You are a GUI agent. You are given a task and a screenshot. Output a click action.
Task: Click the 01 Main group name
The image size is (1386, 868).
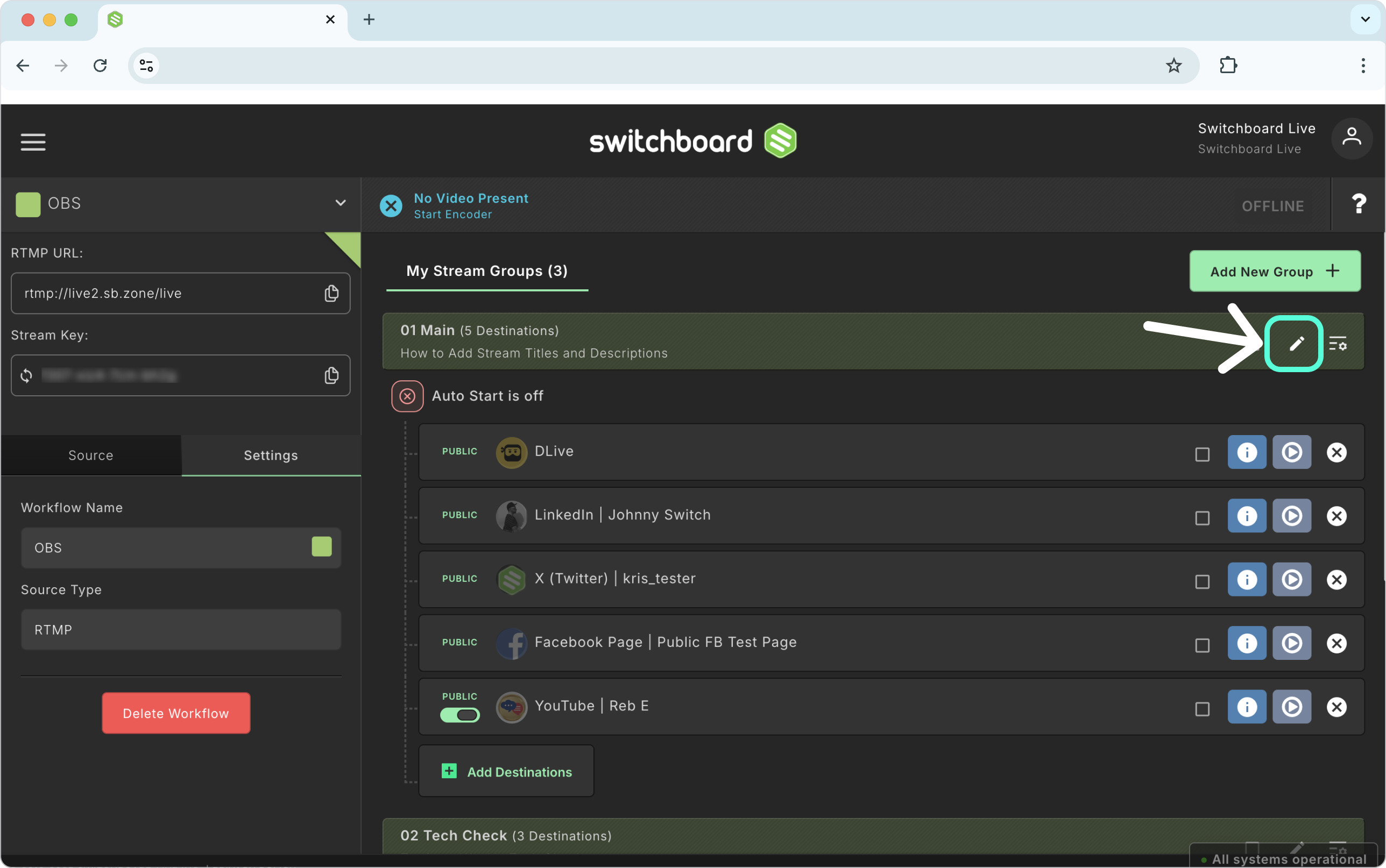(427, 330)
